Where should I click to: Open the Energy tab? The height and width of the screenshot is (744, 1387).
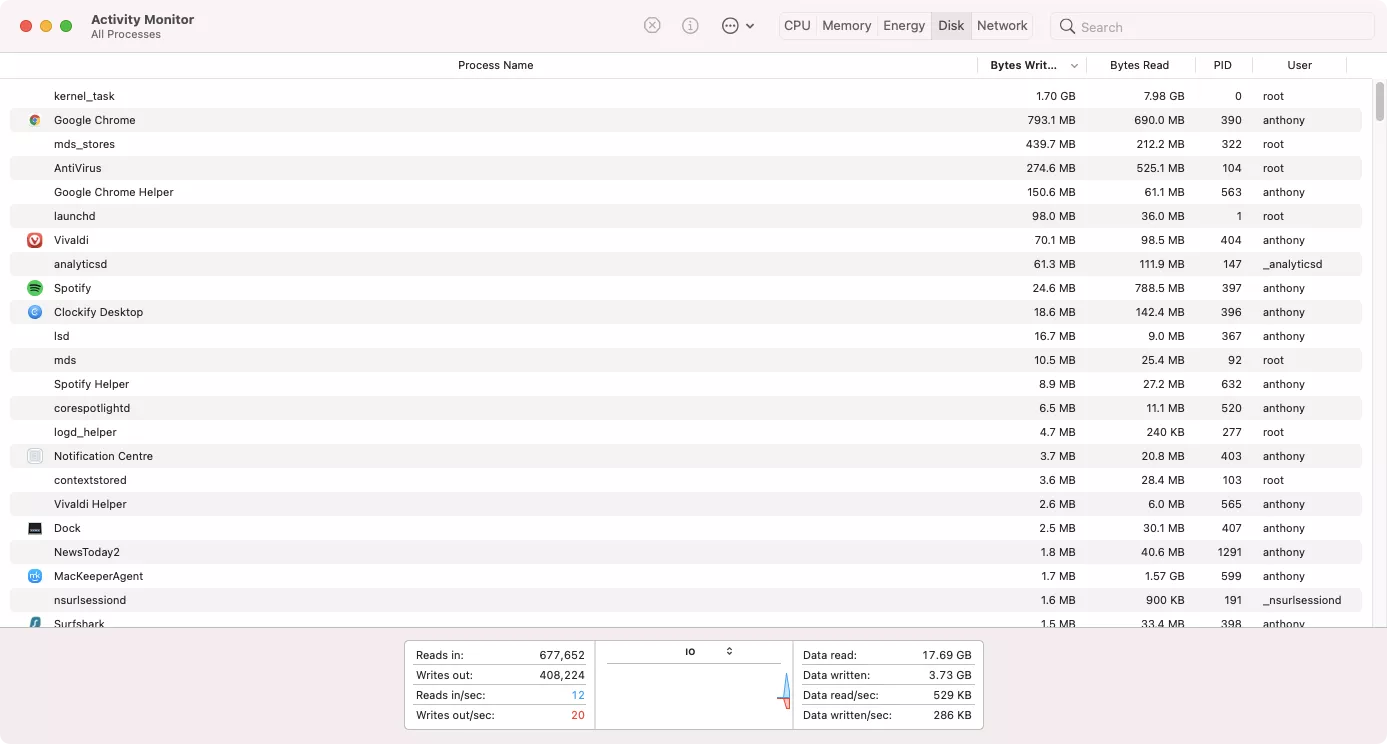pos(903,26)
